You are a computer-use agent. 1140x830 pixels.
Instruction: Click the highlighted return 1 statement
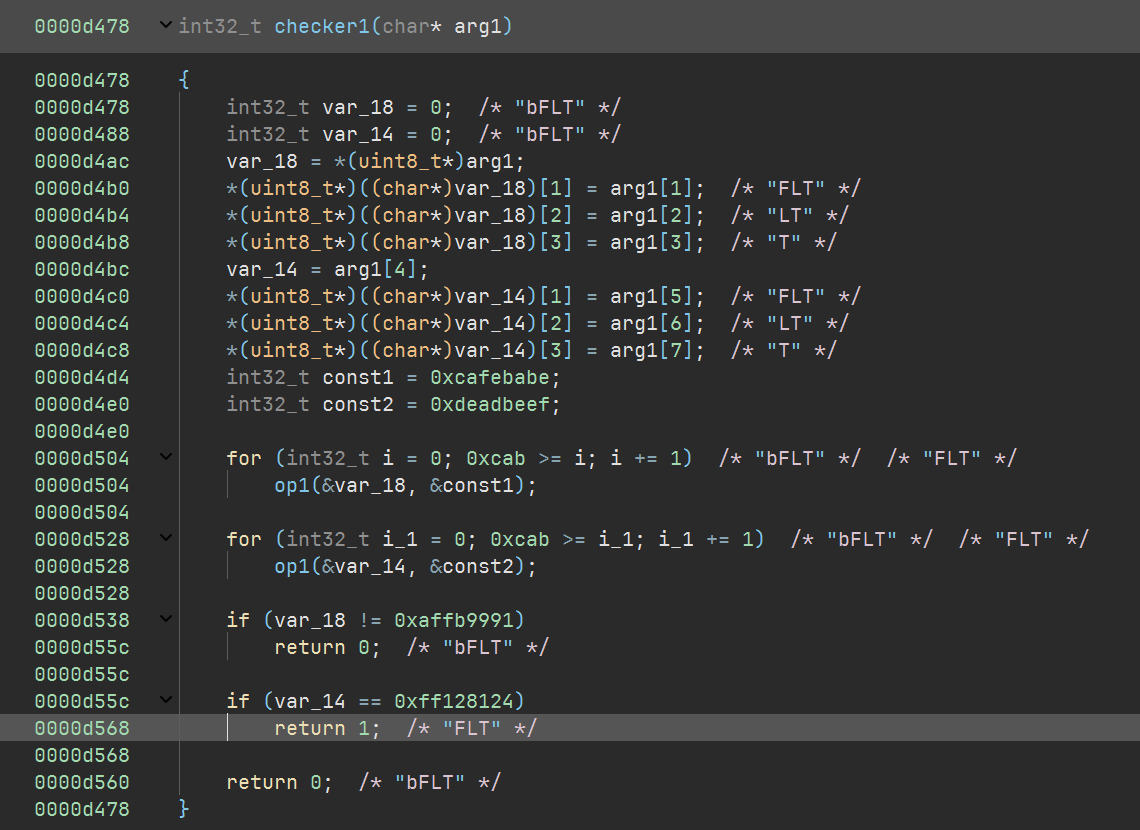click(x=327, y=728)
